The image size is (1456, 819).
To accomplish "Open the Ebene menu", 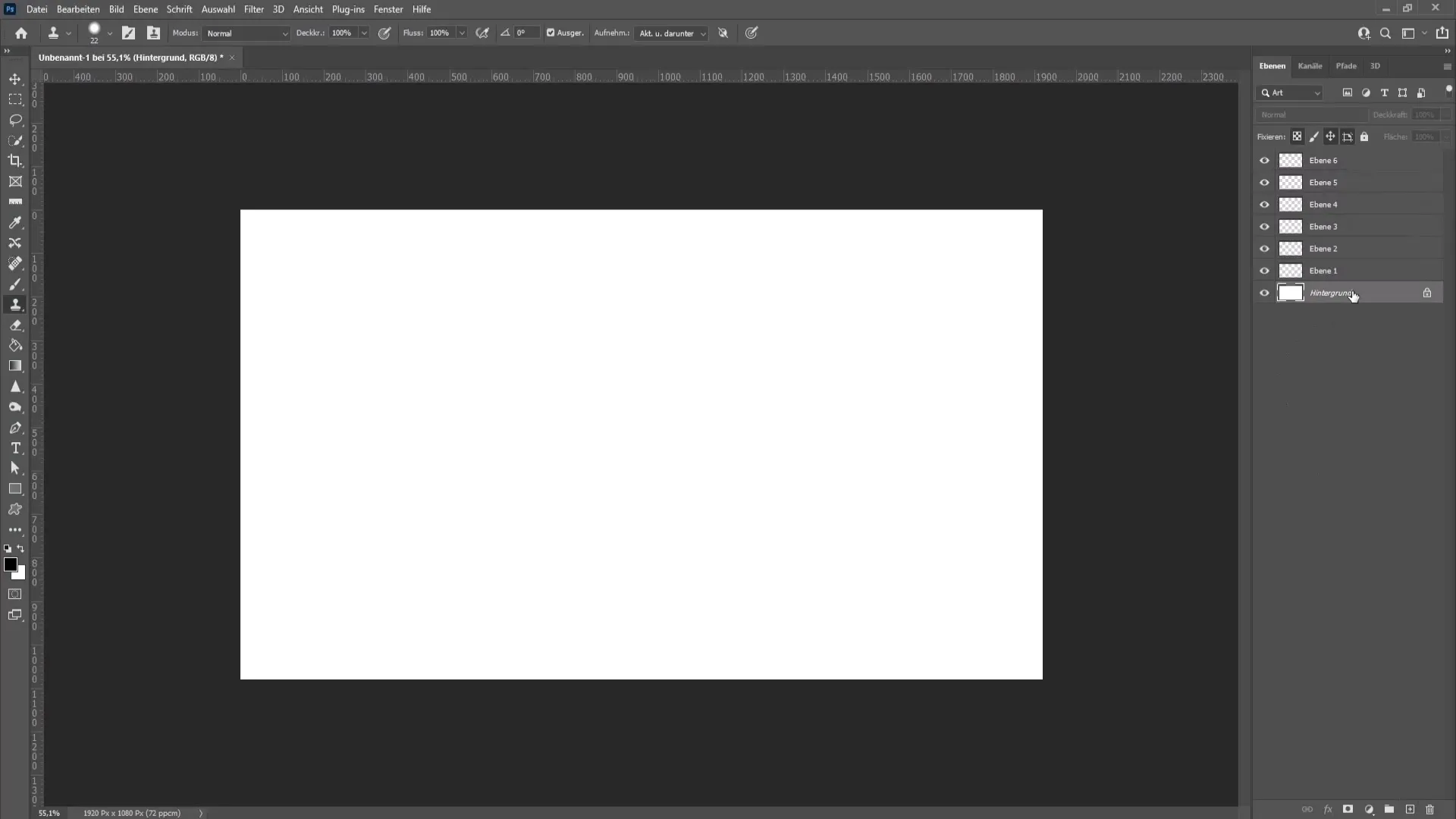I will click(145, 9).
